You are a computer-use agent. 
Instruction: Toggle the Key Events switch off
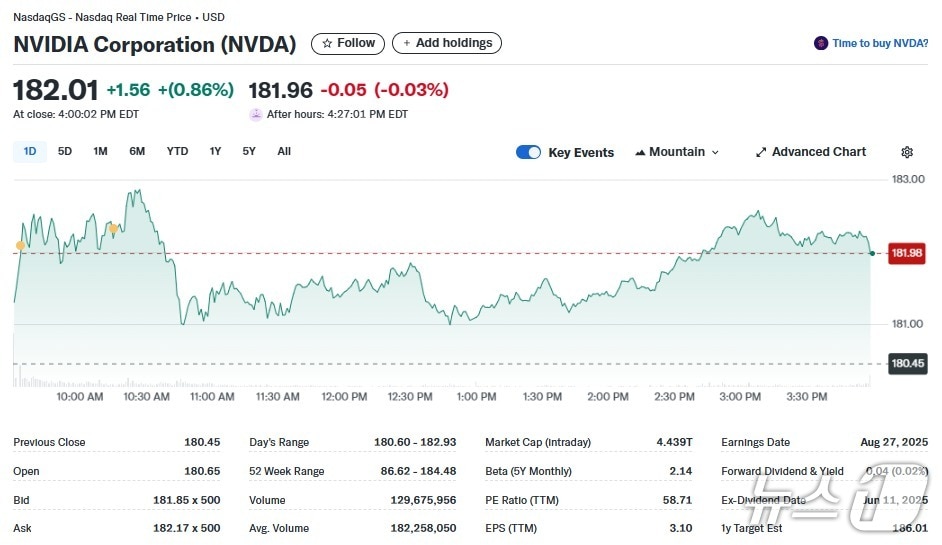click(x=528, y=152)
